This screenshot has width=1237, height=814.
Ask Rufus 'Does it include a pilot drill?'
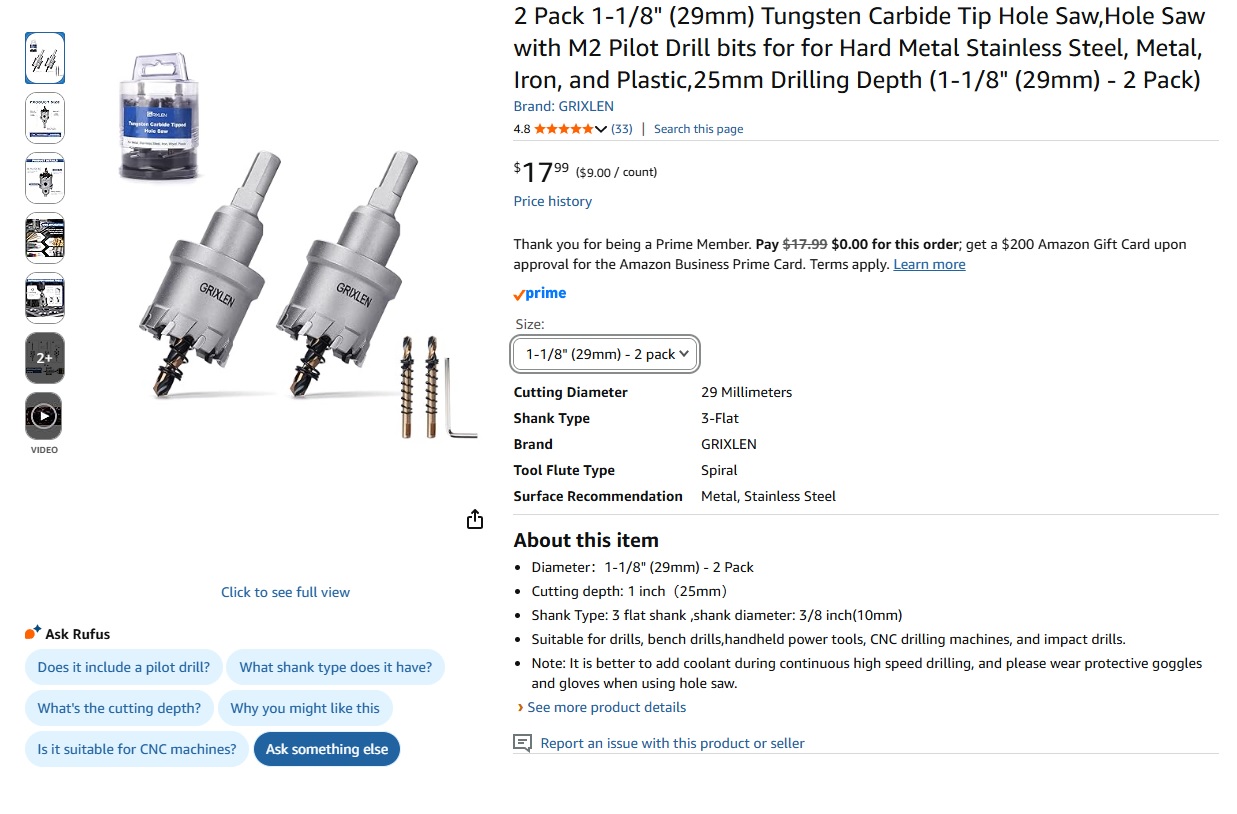[124, 667]
